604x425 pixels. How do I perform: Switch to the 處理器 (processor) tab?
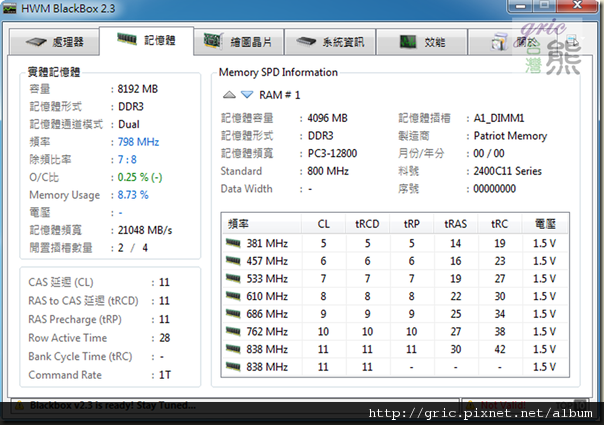pos(54,42)
